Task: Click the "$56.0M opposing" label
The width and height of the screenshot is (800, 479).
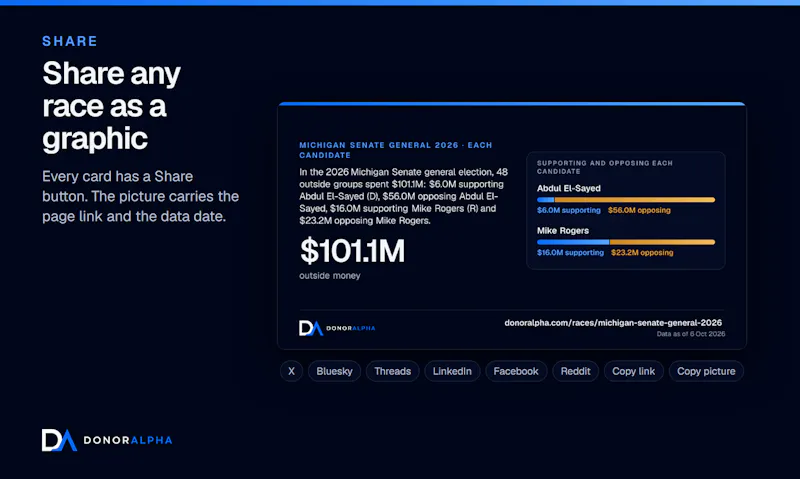Action: pyautogui.click(x=639, y=210)
